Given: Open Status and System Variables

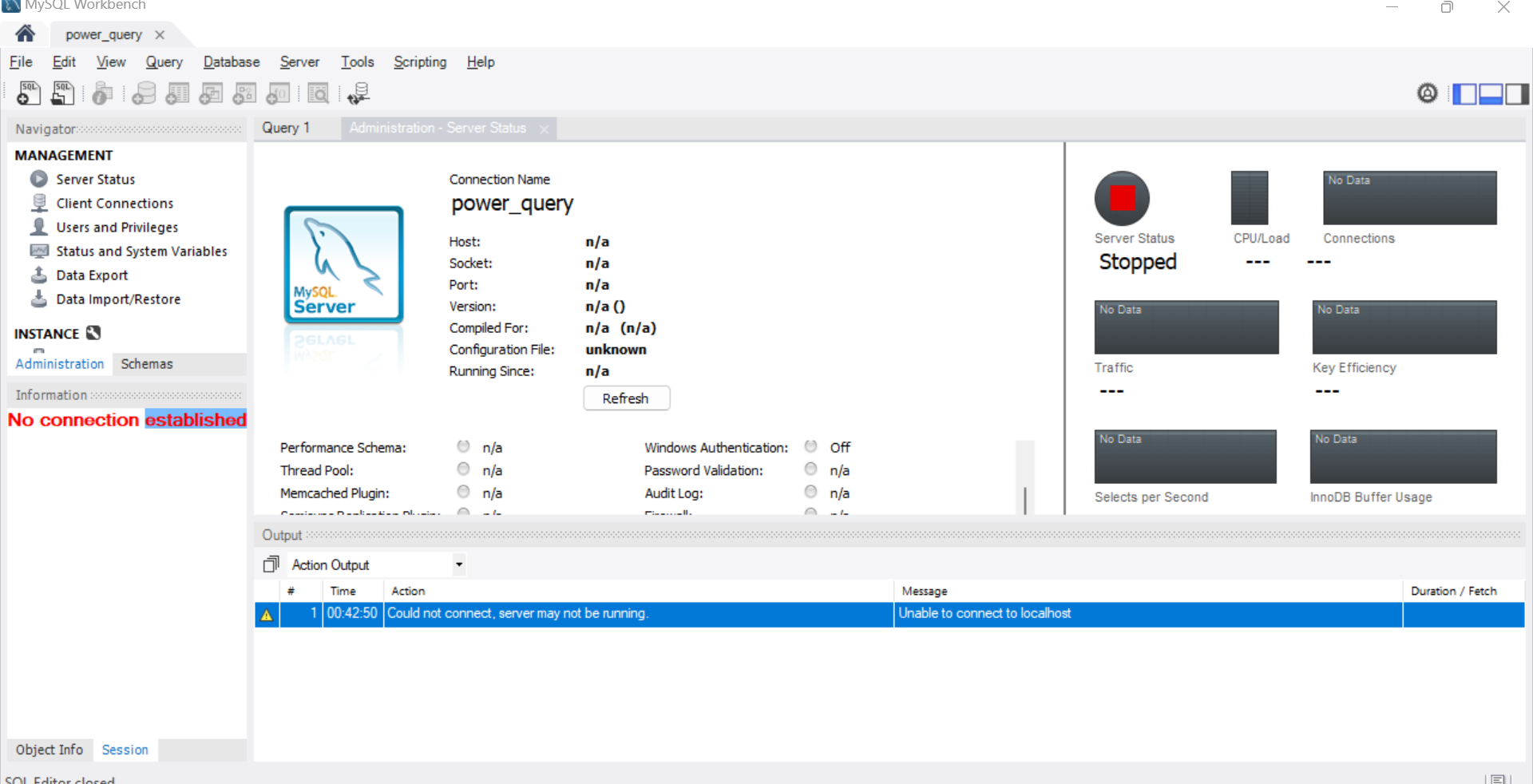Looking at the screenshot, I should click(142, 251).
